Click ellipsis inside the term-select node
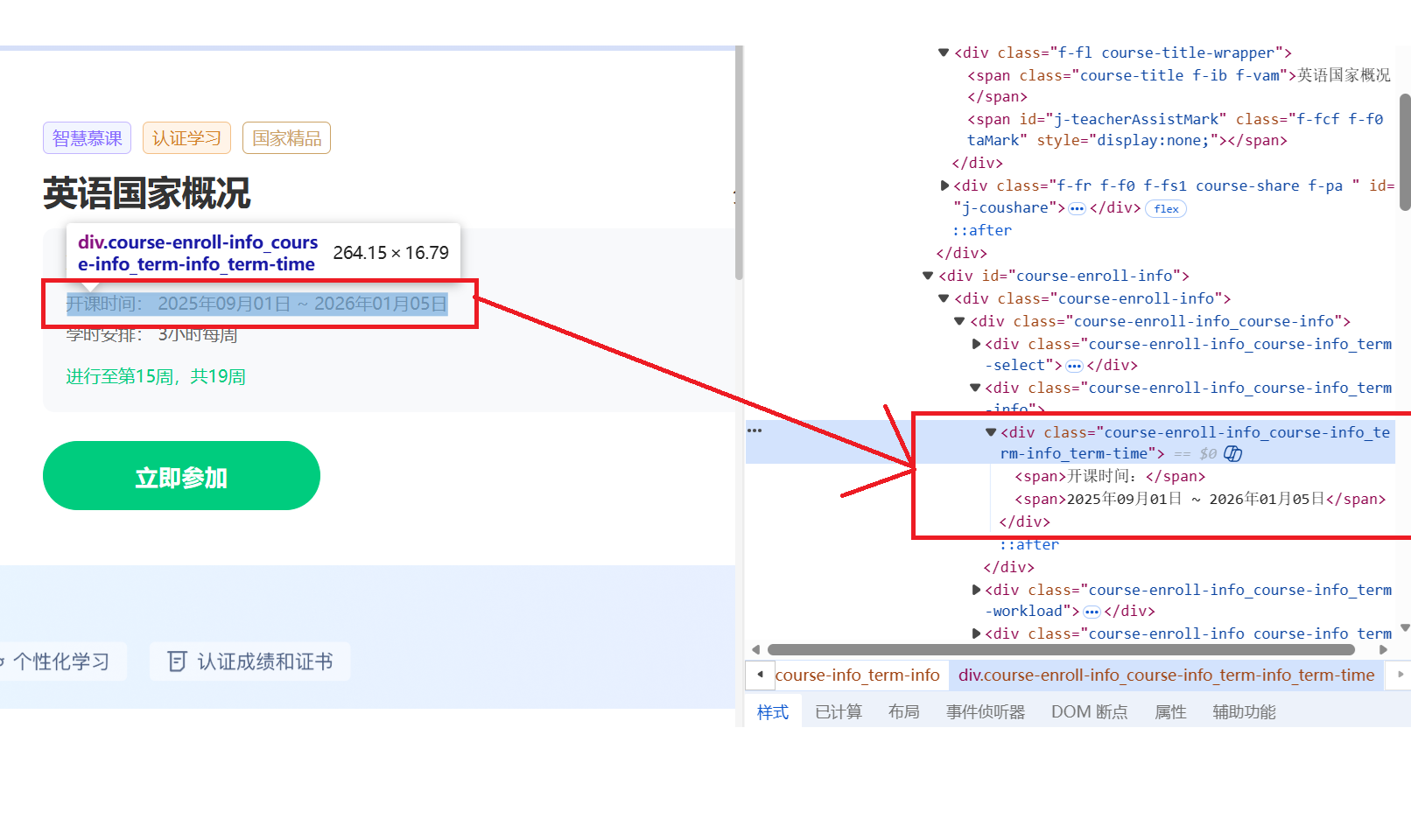 (x=1074, y=366)
